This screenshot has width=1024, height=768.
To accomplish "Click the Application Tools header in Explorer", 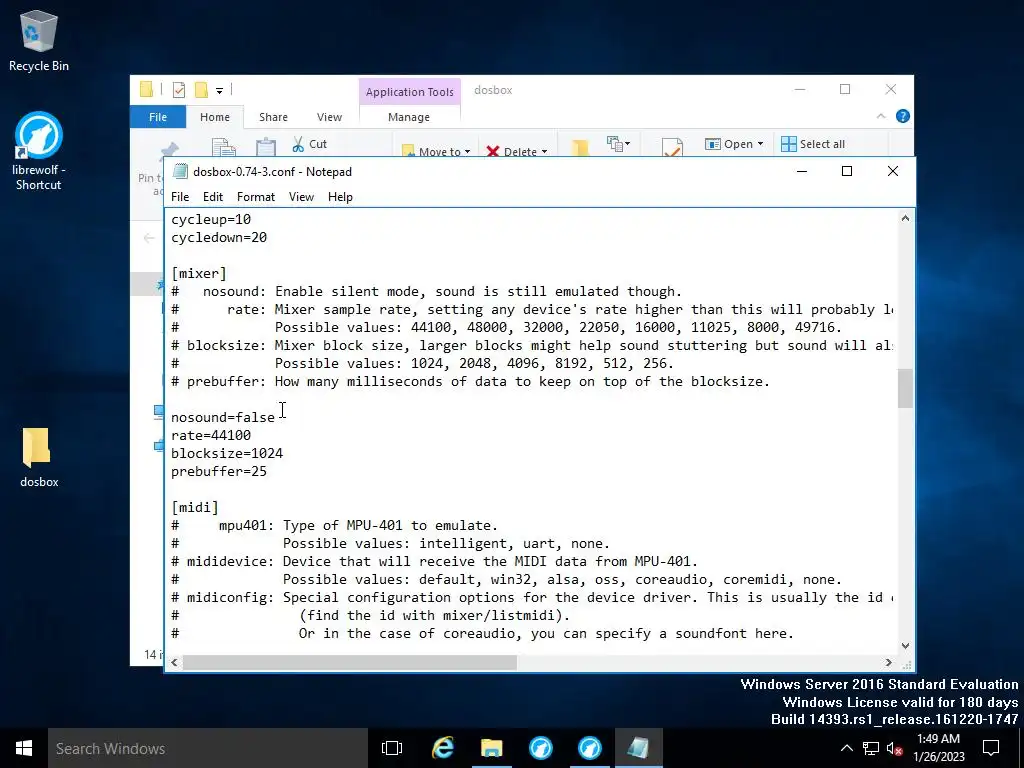I will click(409, 92).
